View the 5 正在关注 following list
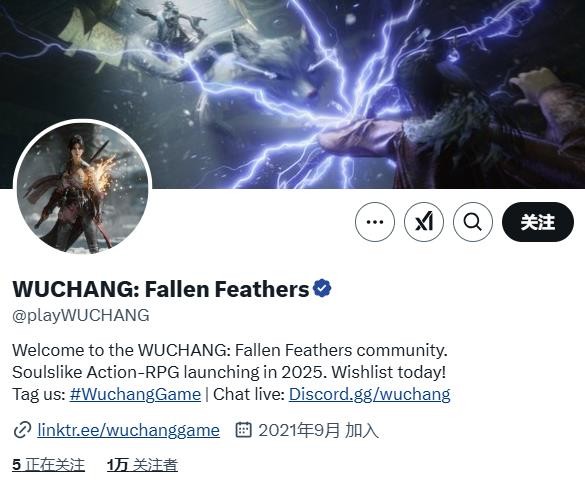Viewport: 585px width, 491px height. tap(49, 465)
